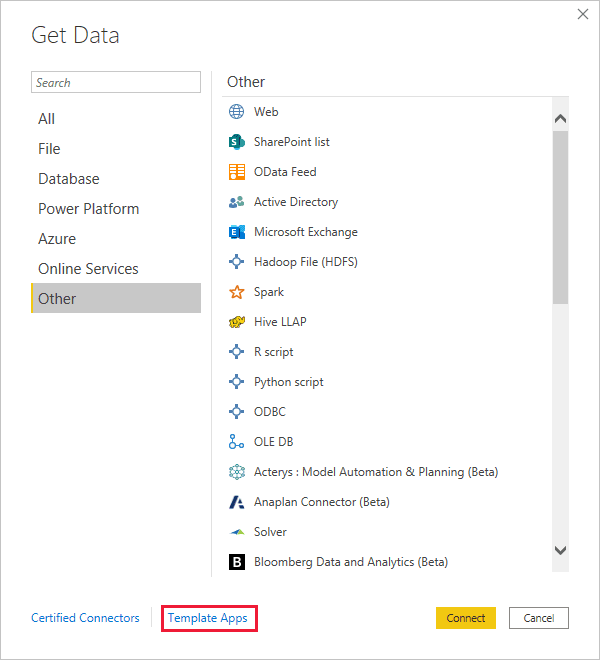Click the Anaplan Connector icon
The width and height of the screenshot is (600, 660).
[x=237, y=502]
